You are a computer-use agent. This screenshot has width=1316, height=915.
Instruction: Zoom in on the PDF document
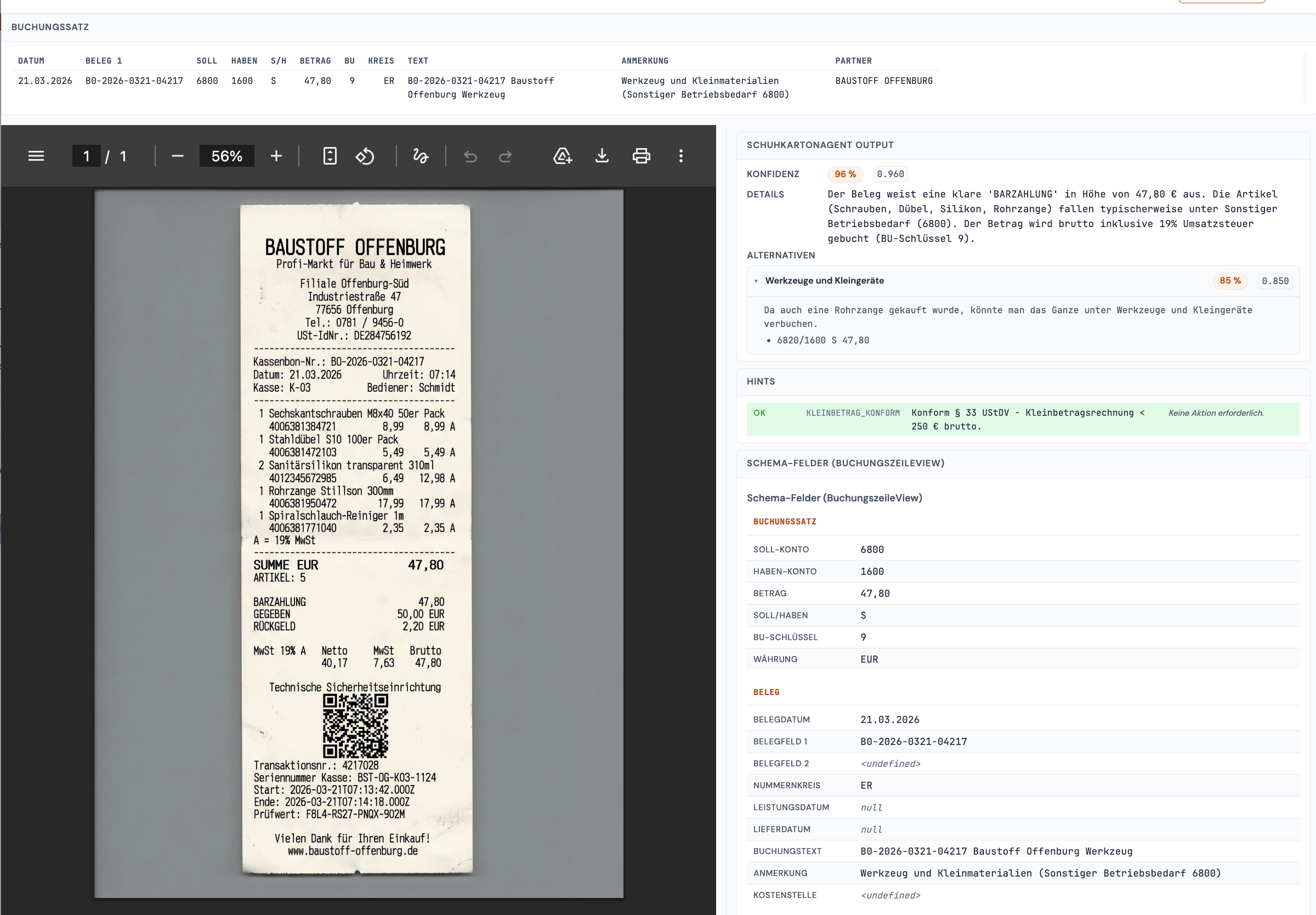[x=276, y=156]
